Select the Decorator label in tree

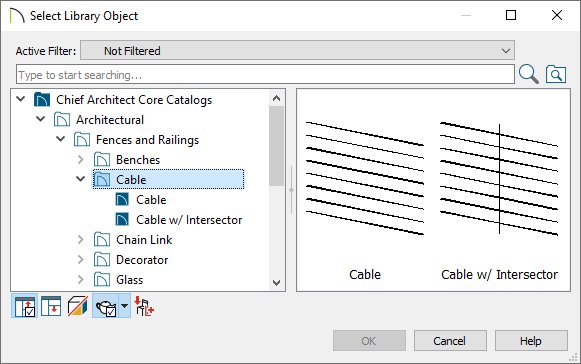142,260
